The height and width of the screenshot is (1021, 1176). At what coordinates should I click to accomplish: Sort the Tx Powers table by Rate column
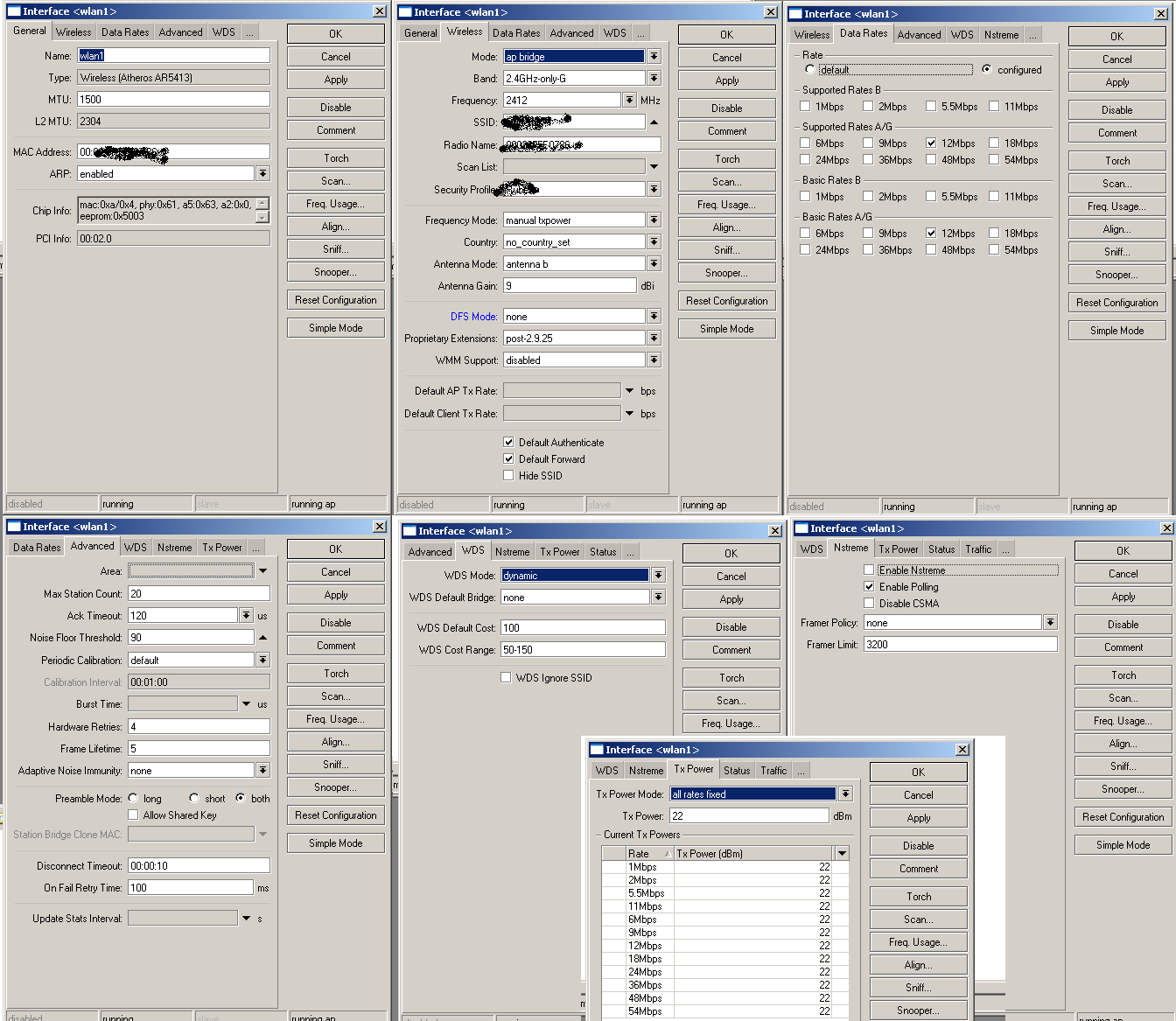tap(648, 853)
